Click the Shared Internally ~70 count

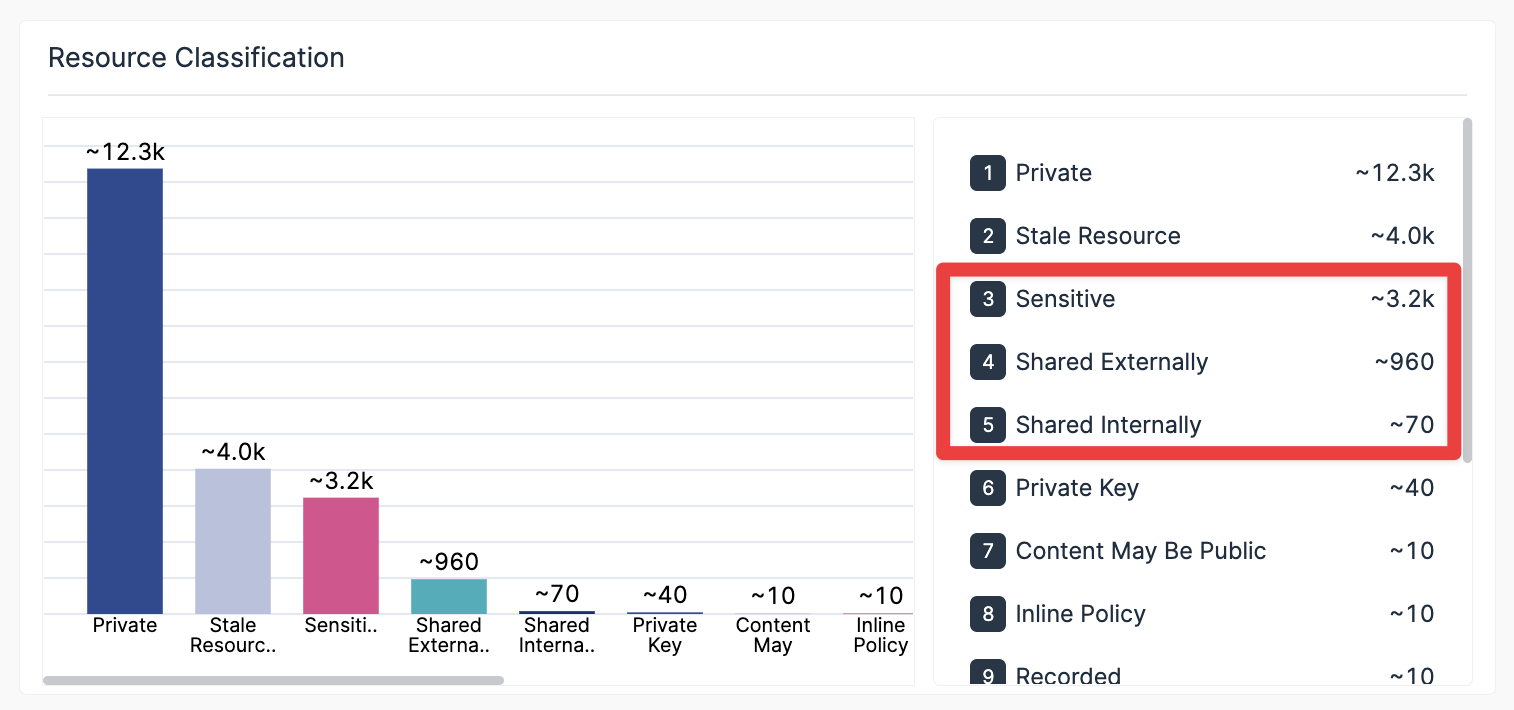1412,425
